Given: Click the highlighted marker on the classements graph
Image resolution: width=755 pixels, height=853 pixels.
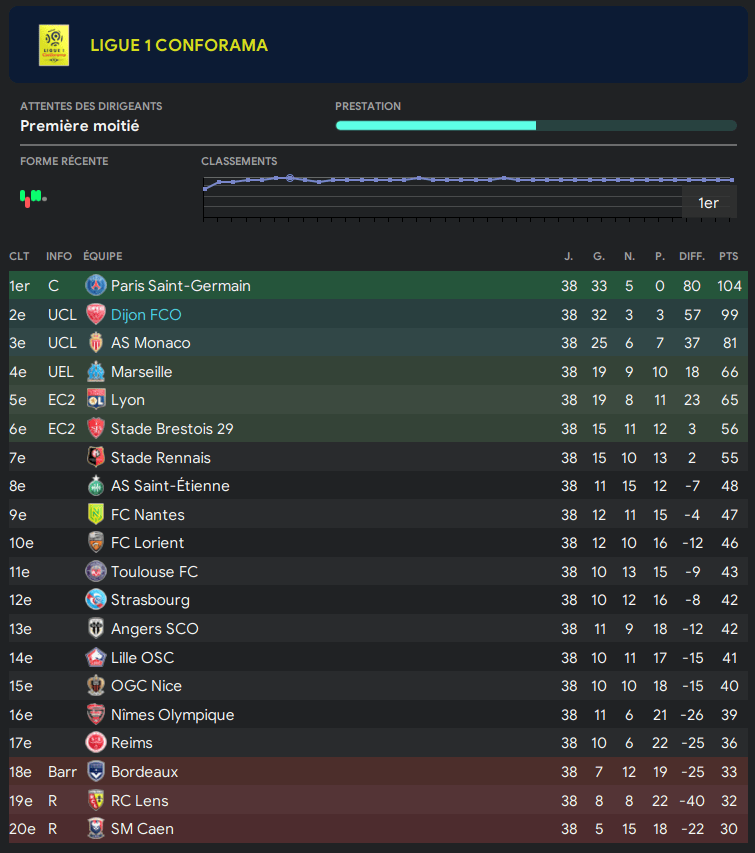Looking at the screenshot, I should pos(290,178).
